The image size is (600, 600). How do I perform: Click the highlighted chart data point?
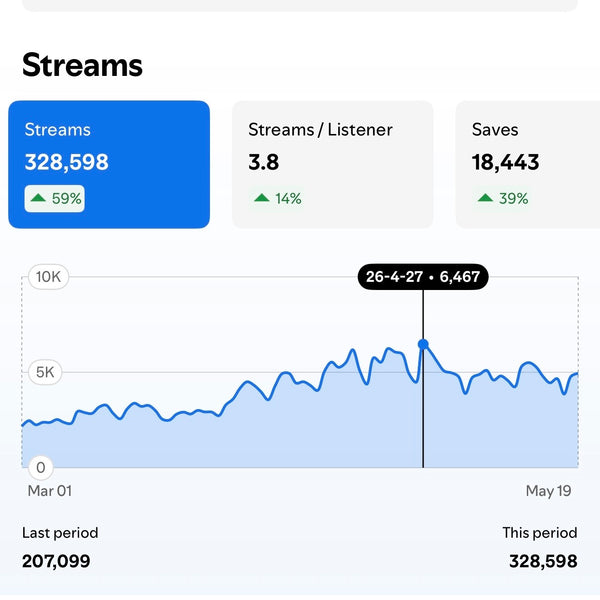click(x=423, y=344)
